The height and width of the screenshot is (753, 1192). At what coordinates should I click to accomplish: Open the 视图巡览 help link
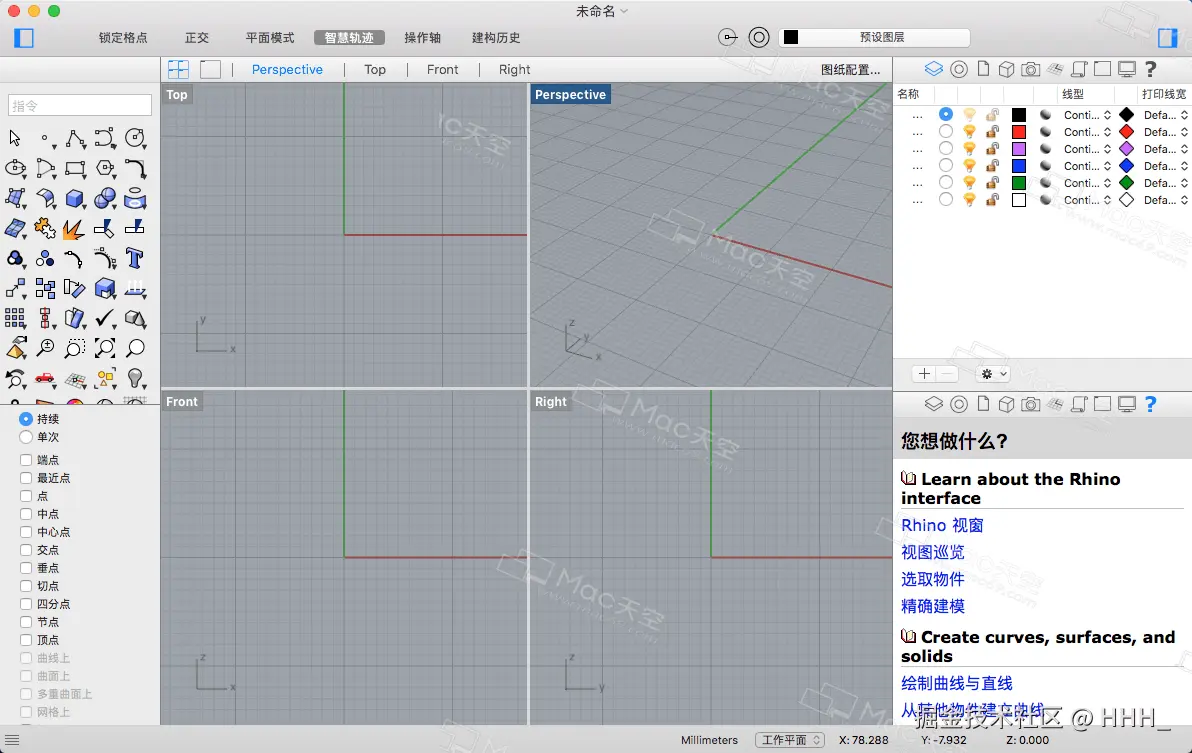click(933, 552)
